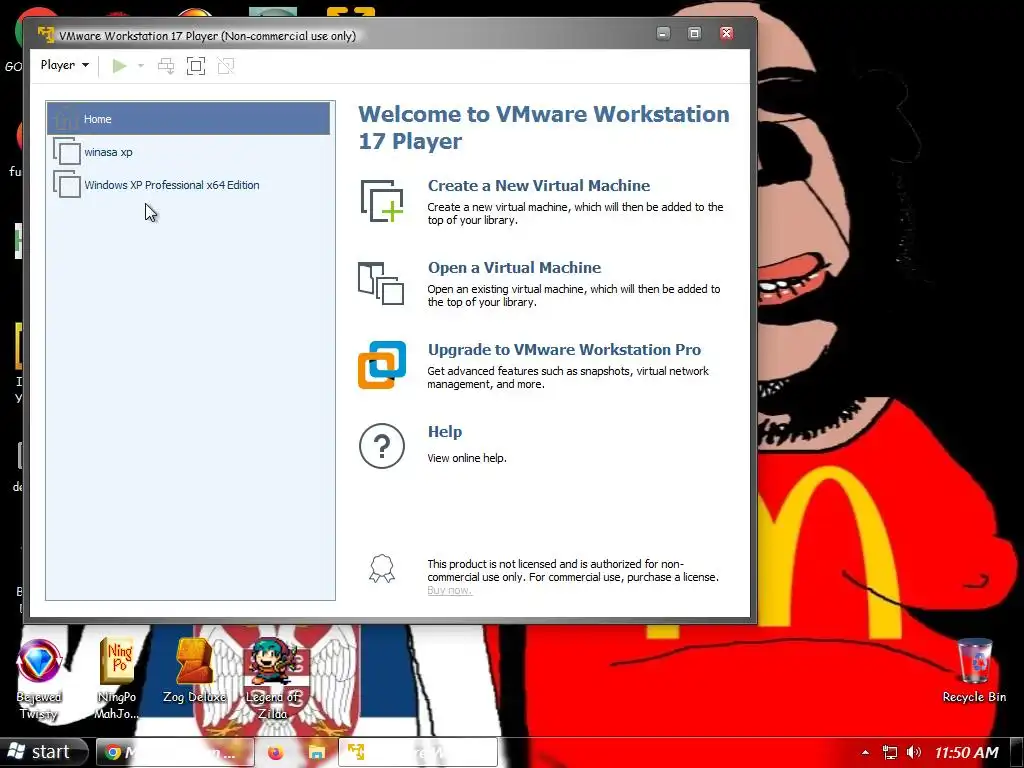Select the winasa xp virtual machine
This screenshot has width=1024, height=768.
tap(188, 152)
